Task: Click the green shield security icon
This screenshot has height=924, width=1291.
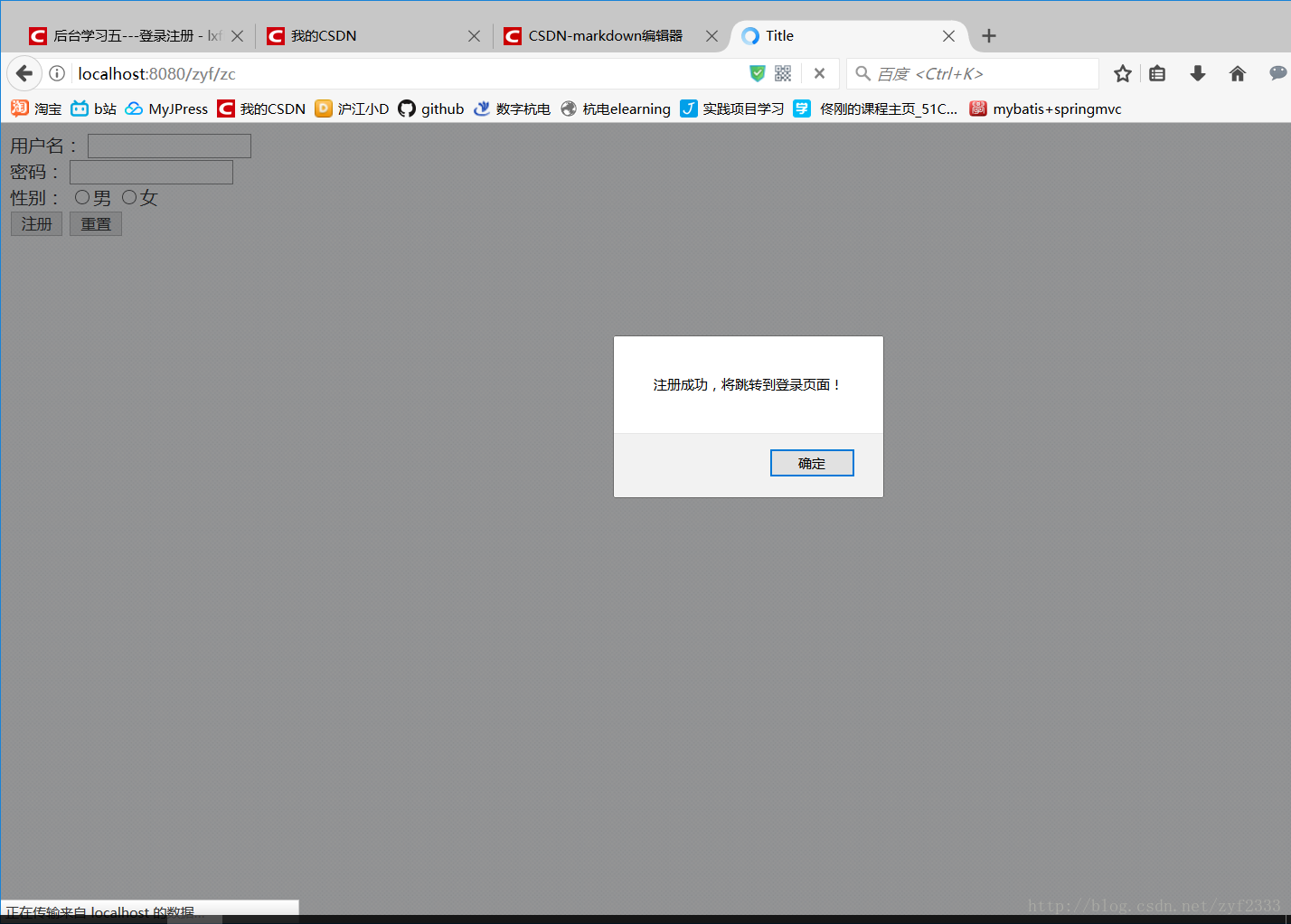Action: point(758,73)
